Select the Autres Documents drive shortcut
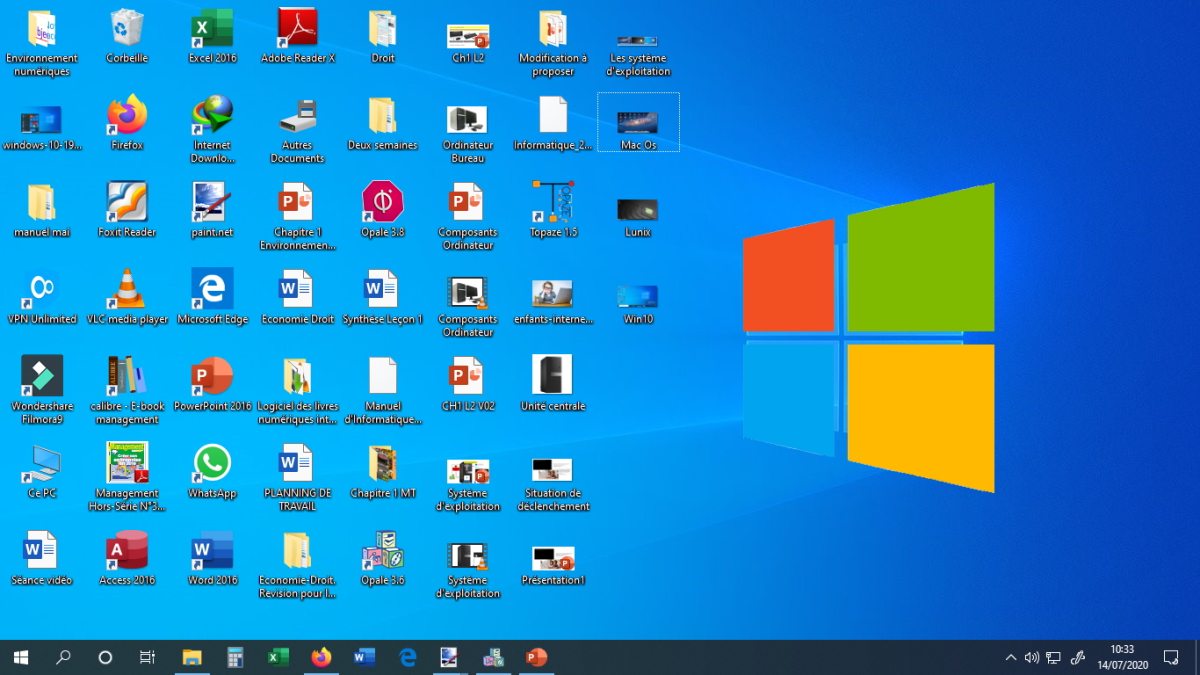1200x675 pixels. (297, 130)
